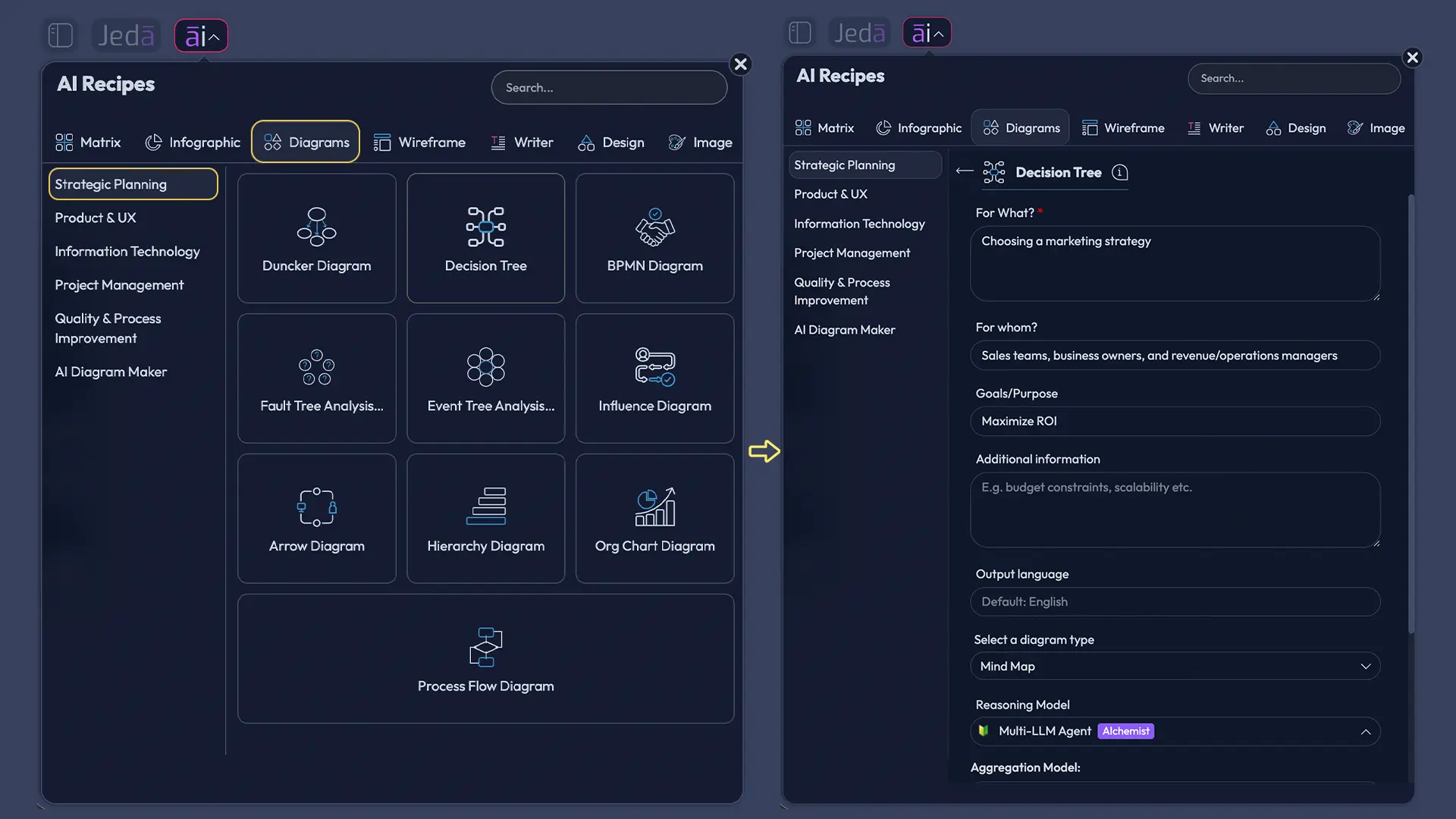Click the Additional information text area
This screenshot has width=1456, height=819.
(1175, 510)
